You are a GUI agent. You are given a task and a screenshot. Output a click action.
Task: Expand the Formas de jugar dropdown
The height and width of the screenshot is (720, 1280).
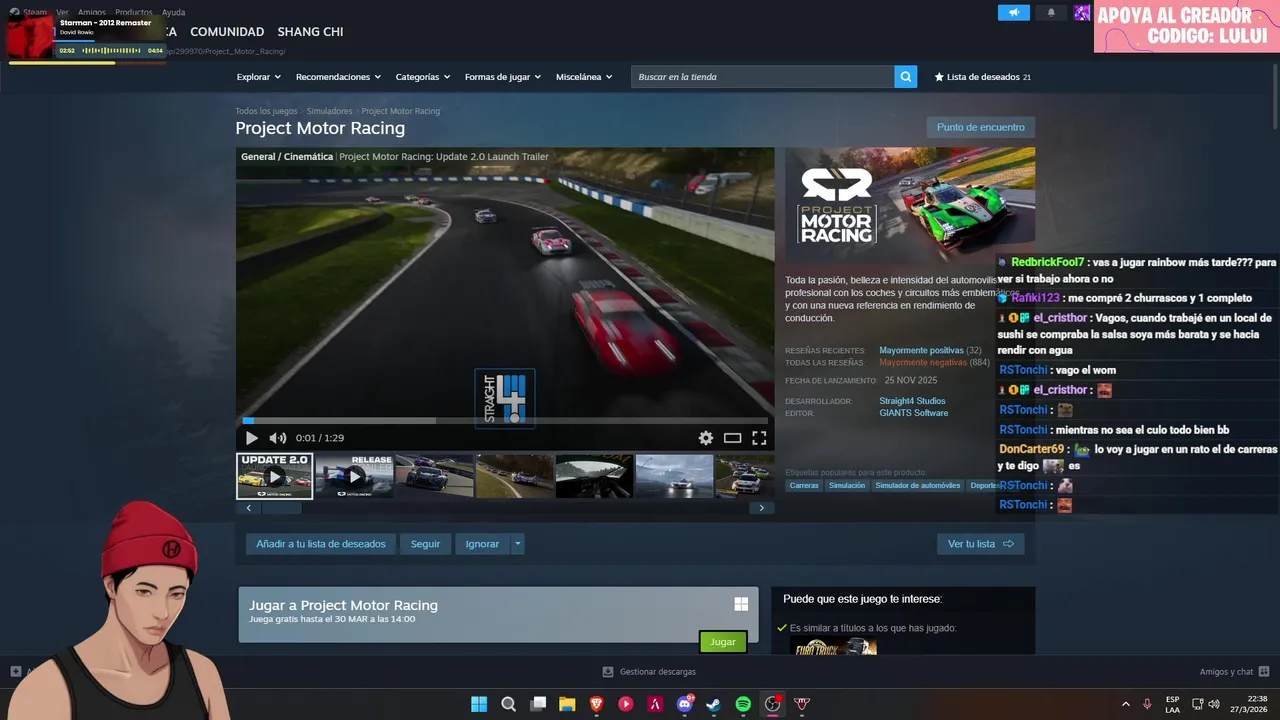point(503,77)
